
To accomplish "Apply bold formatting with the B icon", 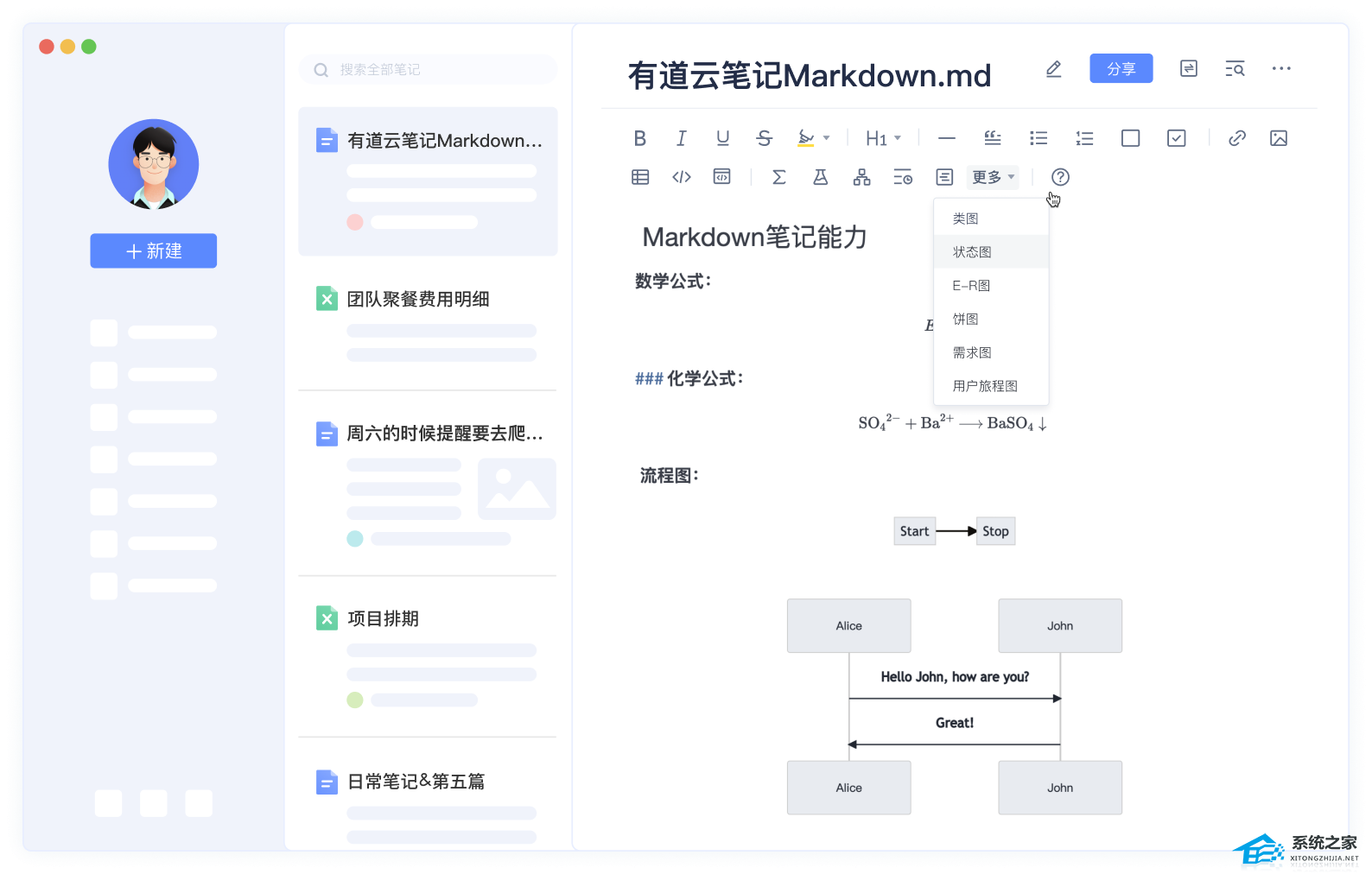I will [x=639, y=138].
